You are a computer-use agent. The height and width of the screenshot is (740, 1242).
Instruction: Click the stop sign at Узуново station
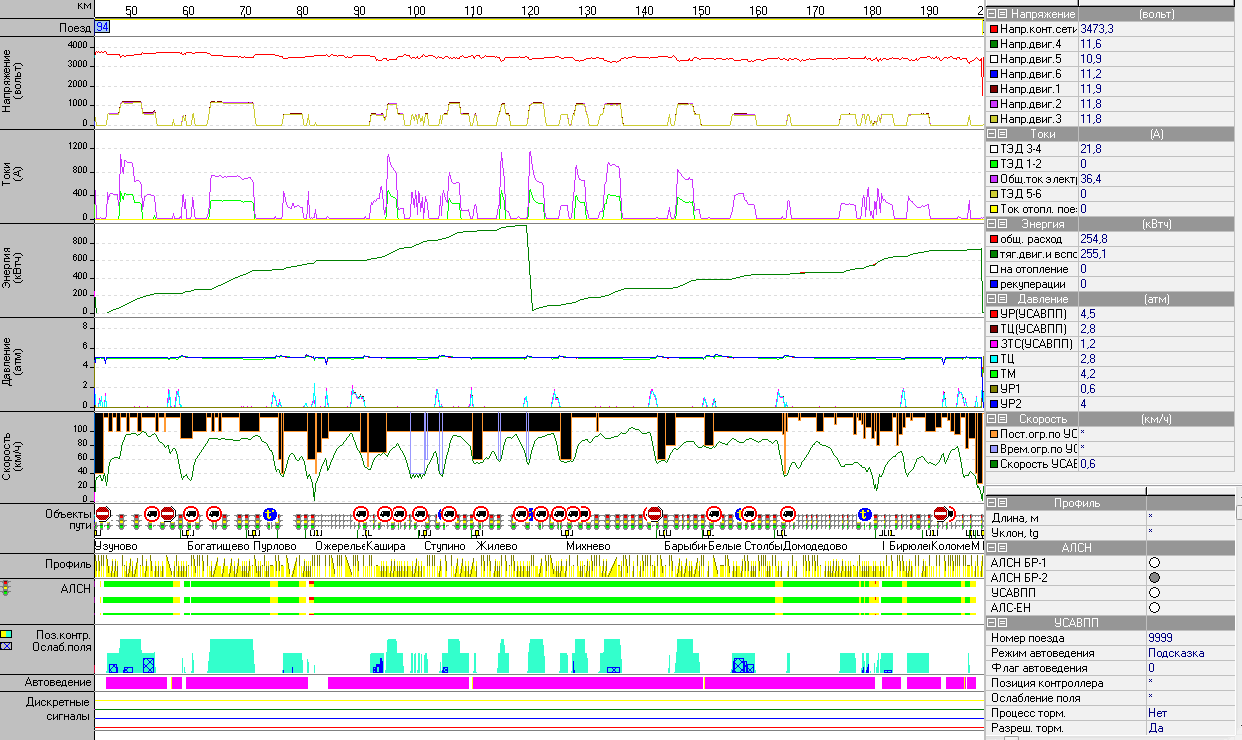103,514
